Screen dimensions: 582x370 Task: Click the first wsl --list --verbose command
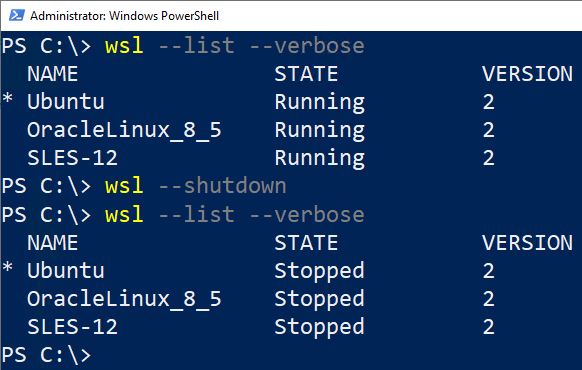(x=235, y=46)
